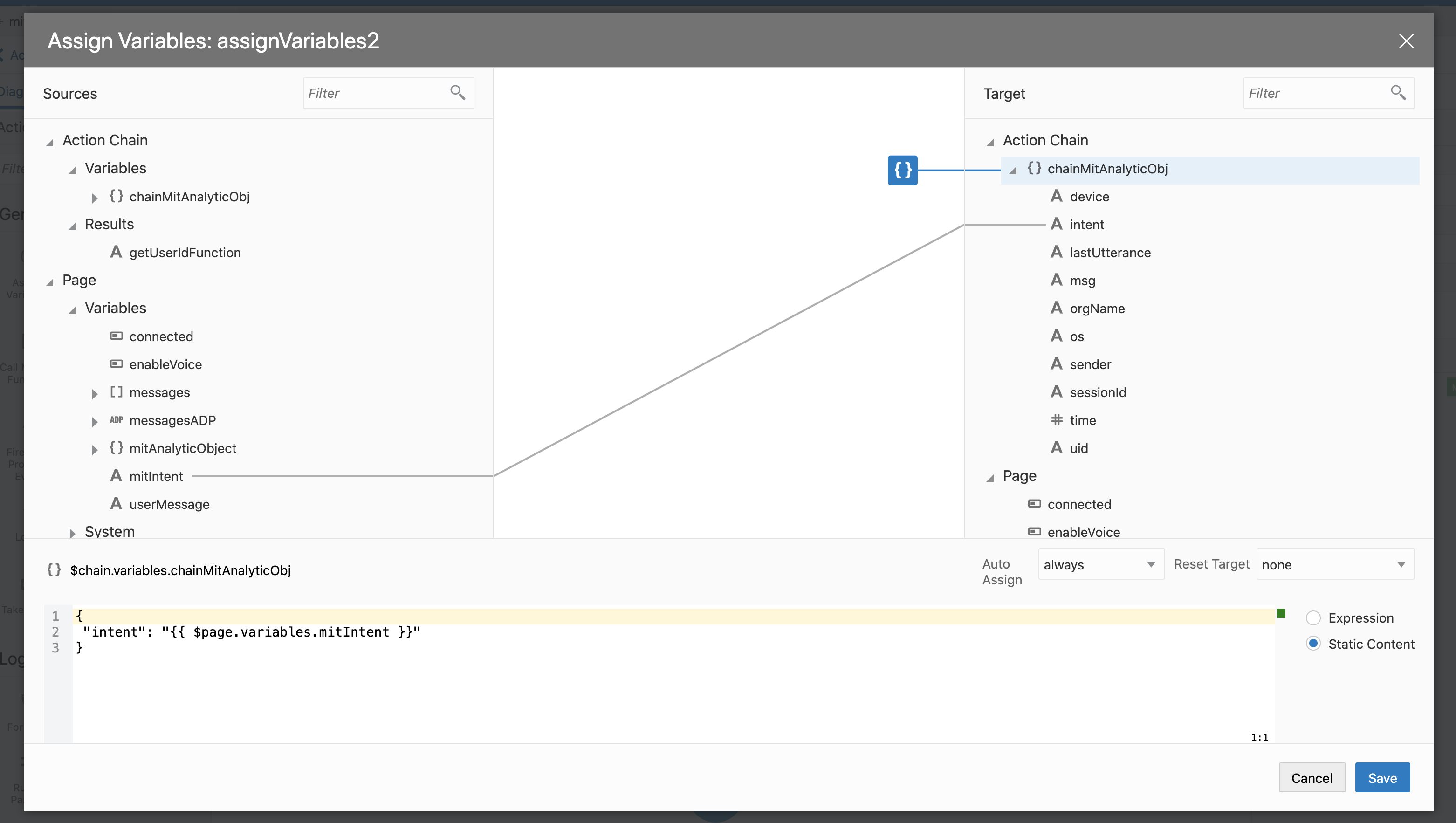Select lastUtterance in Target tree
Screen dimensions: 1456x823
pos(1110,253)
